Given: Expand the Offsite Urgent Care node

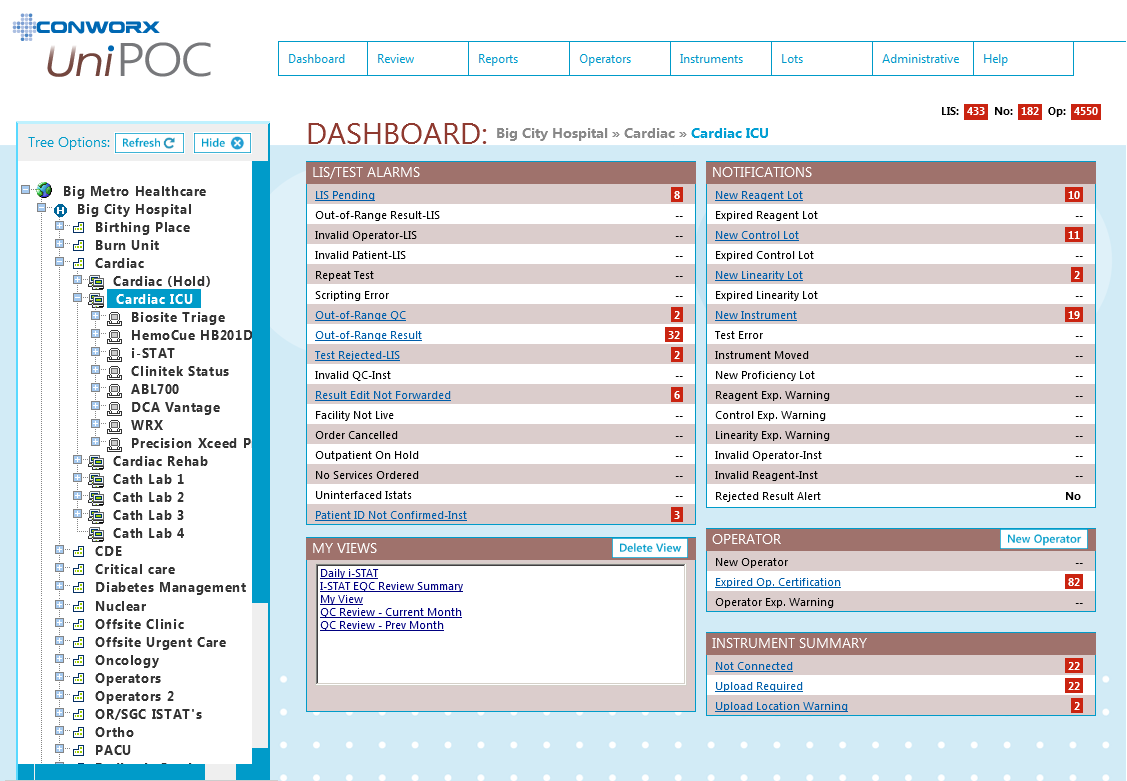Looking at the screenshot, I should pos(60,641).
